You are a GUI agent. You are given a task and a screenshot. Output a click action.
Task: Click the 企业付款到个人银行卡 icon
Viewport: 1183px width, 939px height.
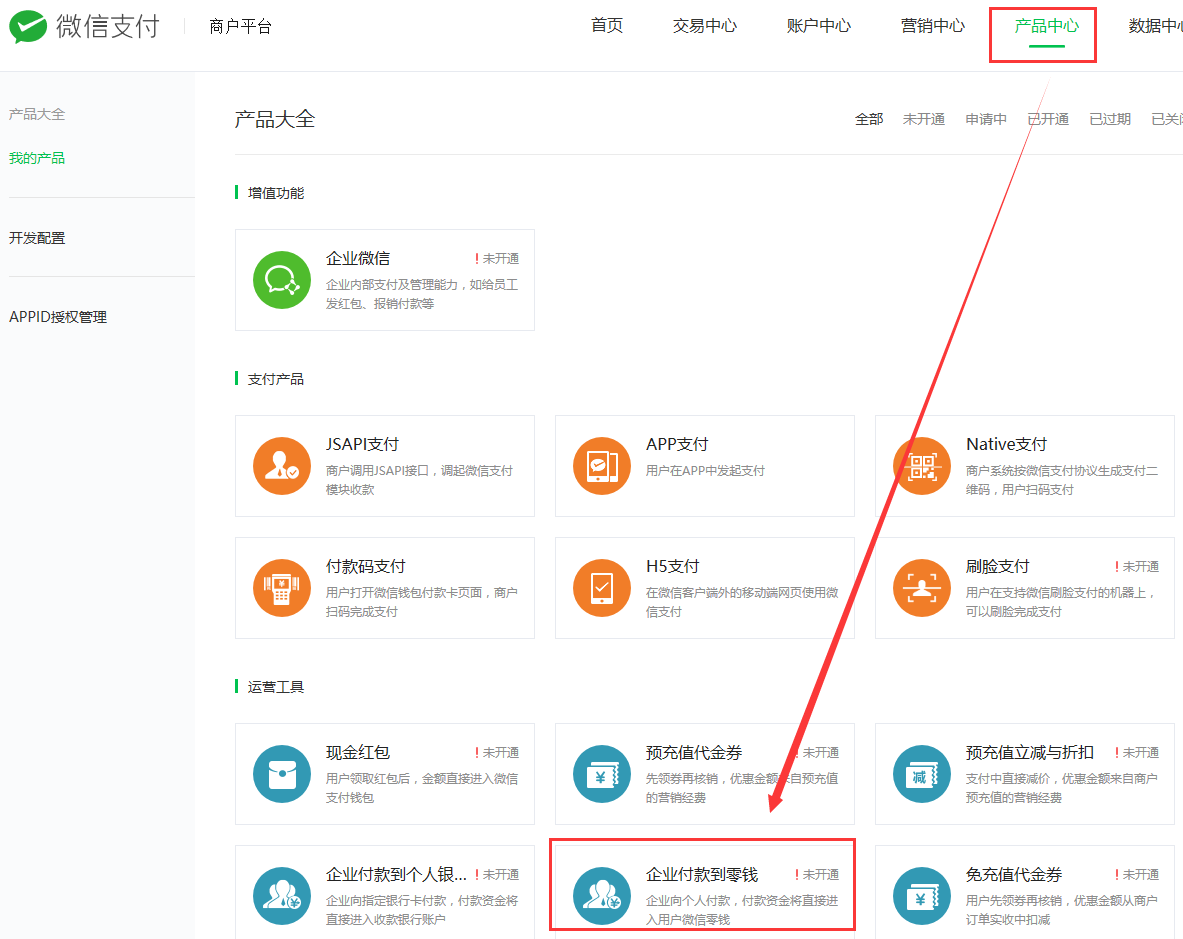pyautogui.click(x=281, y=896)
